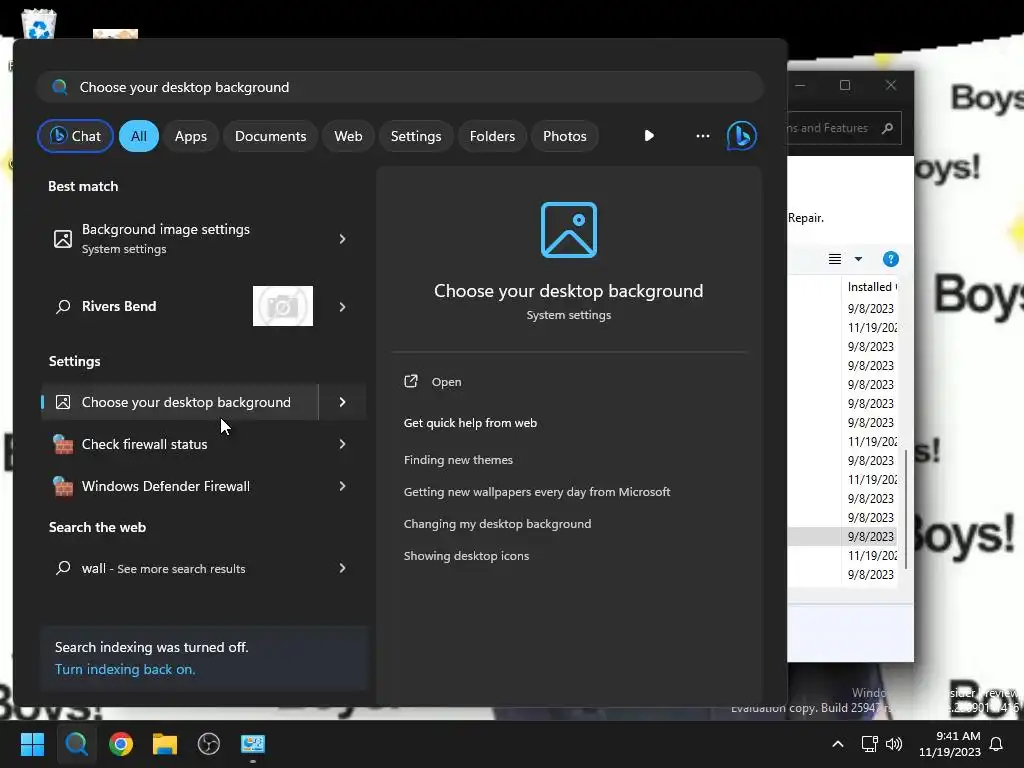The image size is (1024, 768).
Task: Select Choose your desktop background result
Action: (x=180, y=402)
